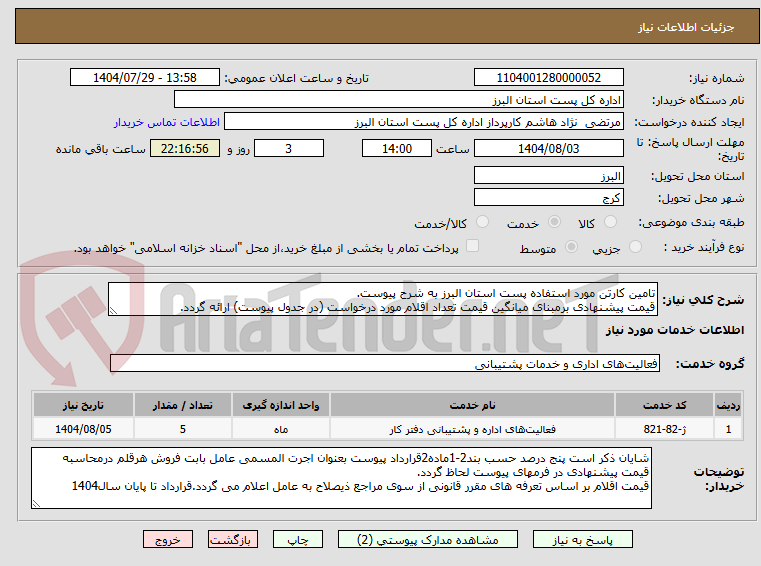Click the resize handle of شرح کلی نیاز
The width and height of the screenshot is (761, 566).
pyautogui.click(x=113, y=311)
